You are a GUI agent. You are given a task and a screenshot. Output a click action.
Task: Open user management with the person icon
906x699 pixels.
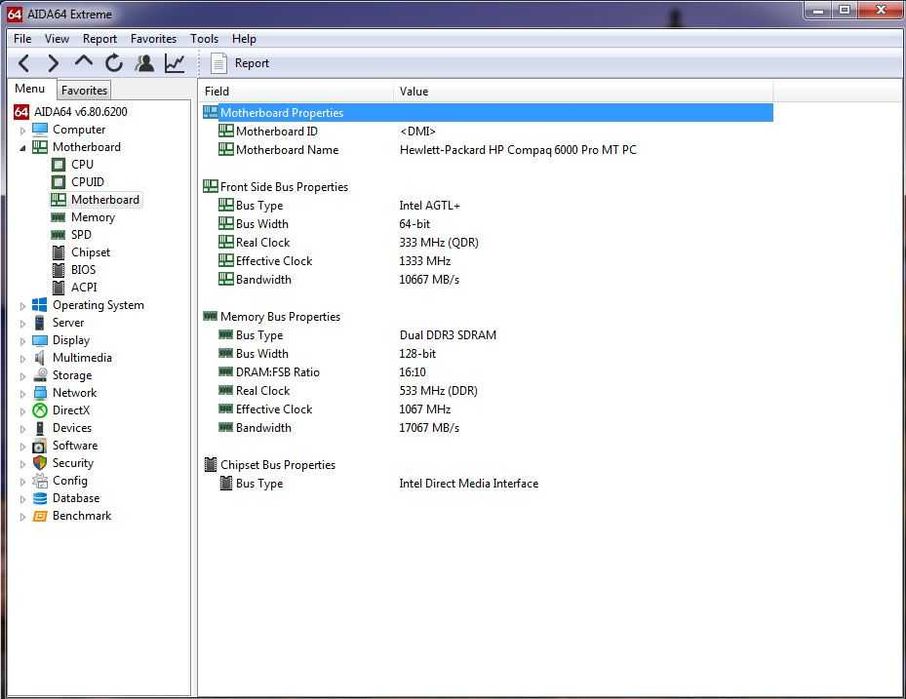click(144, 63)
